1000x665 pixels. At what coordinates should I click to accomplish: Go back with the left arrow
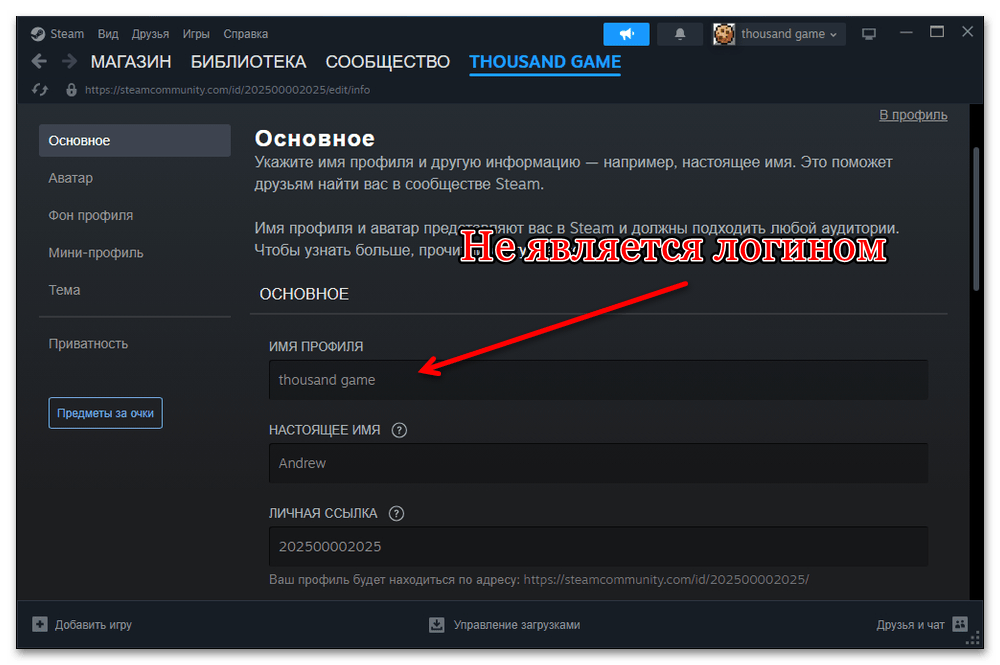point(40,62)
